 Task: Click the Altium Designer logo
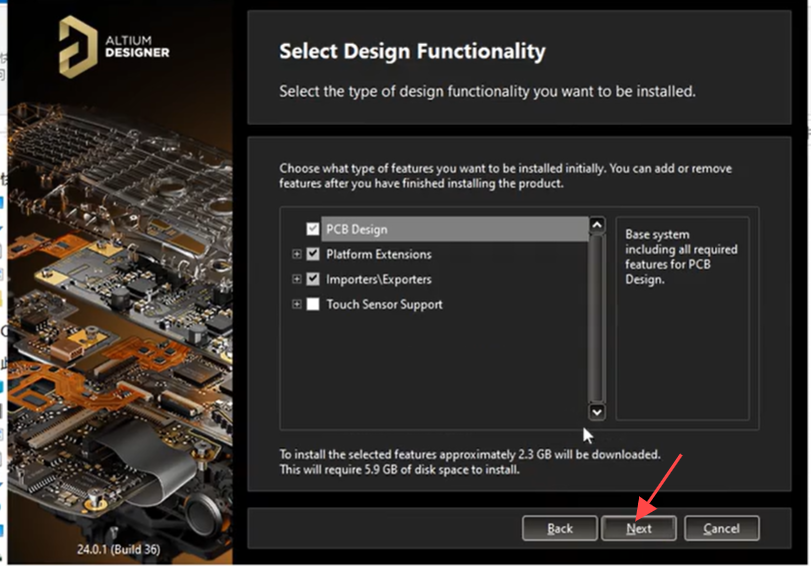[114, 47]
